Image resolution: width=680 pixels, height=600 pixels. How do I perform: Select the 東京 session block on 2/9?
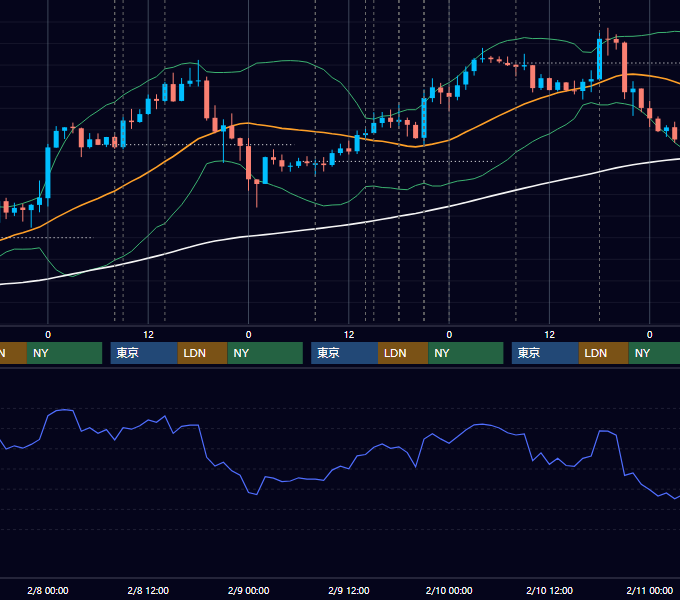tap(344, 353)
